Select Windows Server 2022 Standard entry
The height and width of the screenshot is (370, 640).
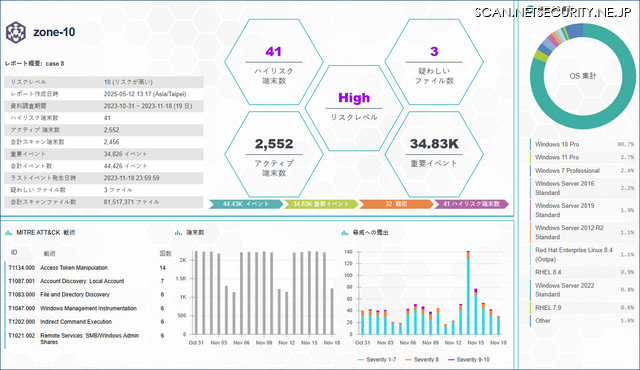(582, 290)
